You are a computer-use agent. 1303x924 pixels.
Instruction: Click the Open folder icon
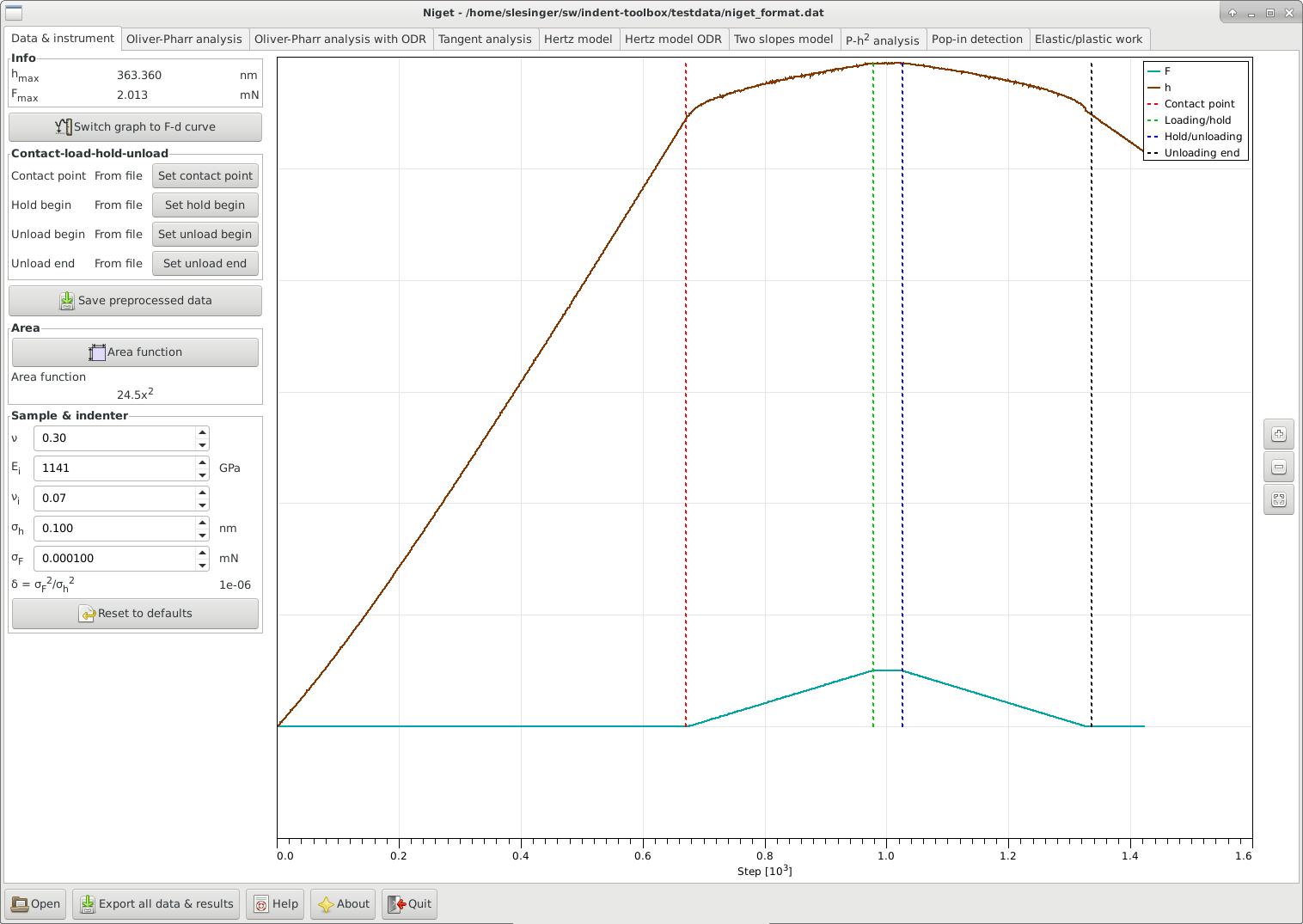[x=20, y=904]
